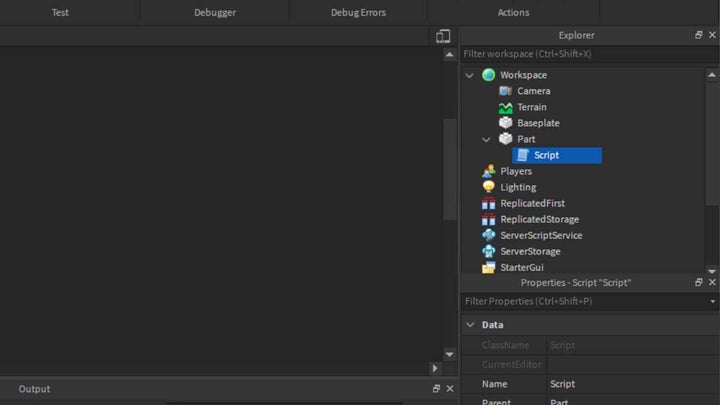Viewport: 720px width, 405px height.
Task: Click the ServerScriptService icon
Action: [488, 235]
